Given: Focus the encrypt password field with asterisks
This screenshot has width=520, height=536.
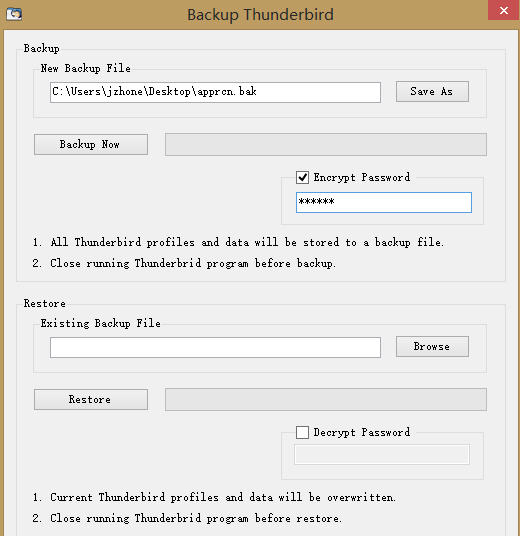Looking at the screenshot, I should [384, 202].
